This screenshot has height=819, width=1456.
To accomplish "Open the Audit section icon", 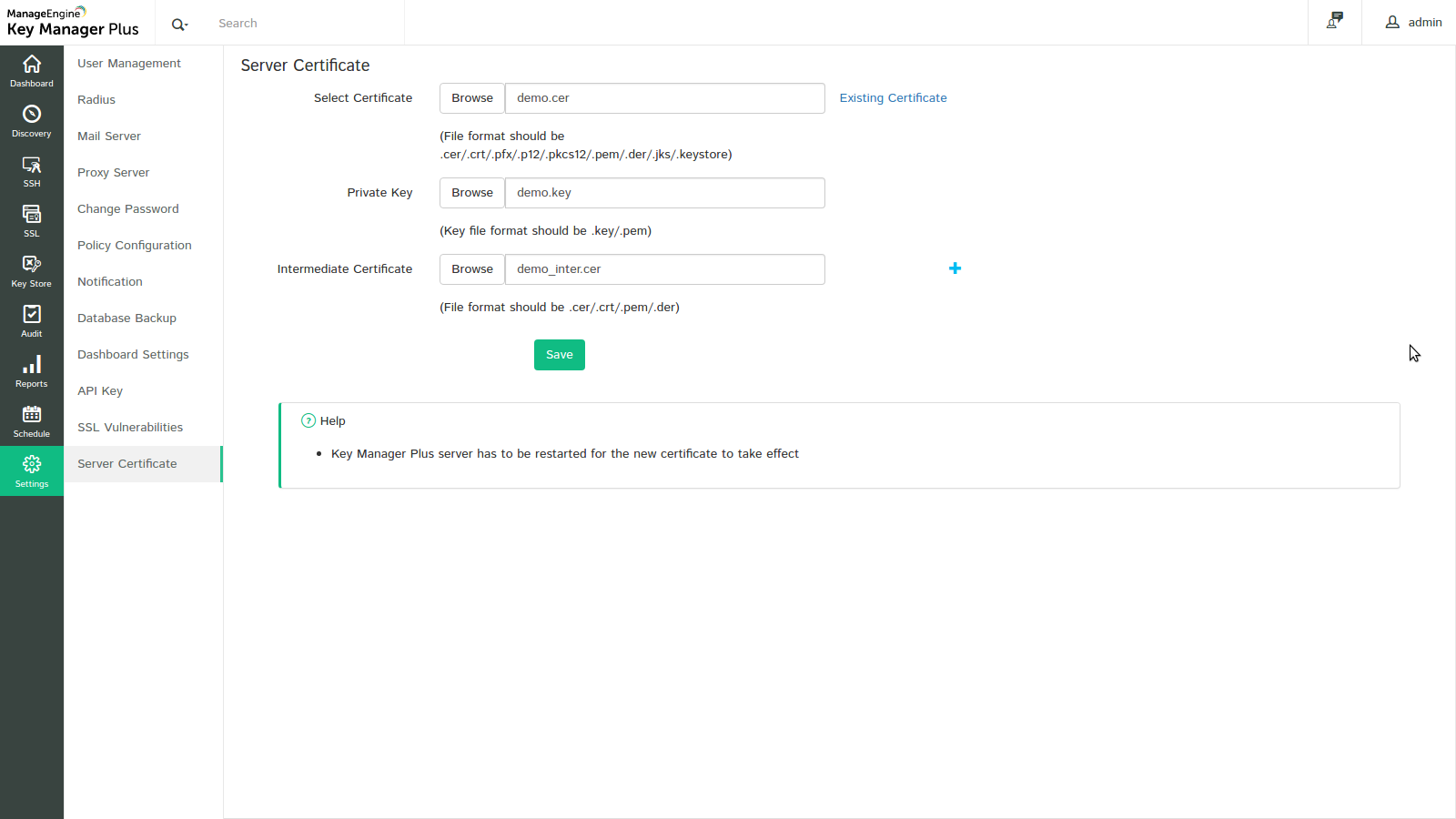I will pos(32,314).
